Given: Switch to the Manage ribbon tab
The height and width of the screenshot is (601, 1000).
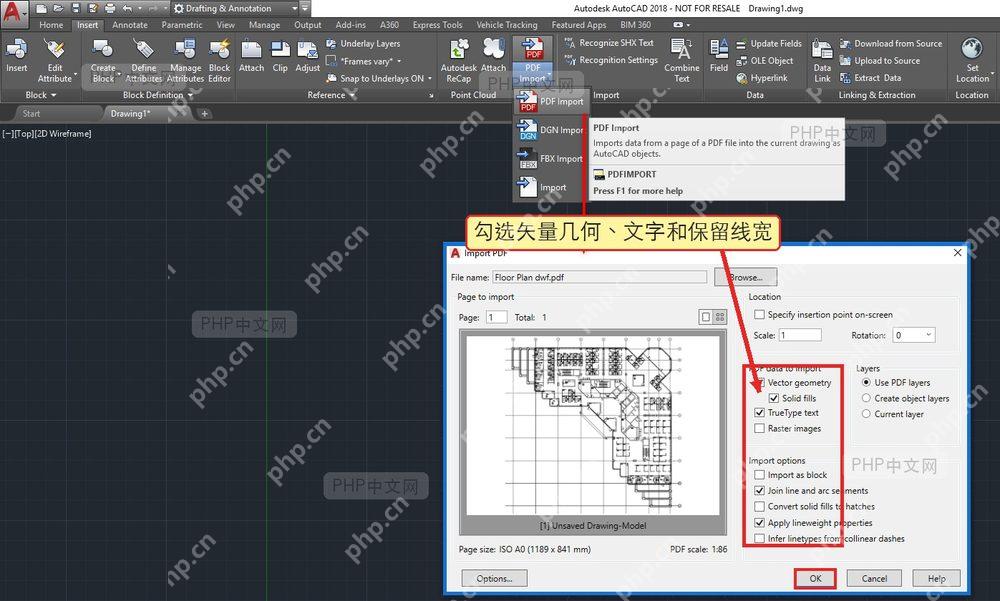Looking at the screenshot, I should [265, 25].
